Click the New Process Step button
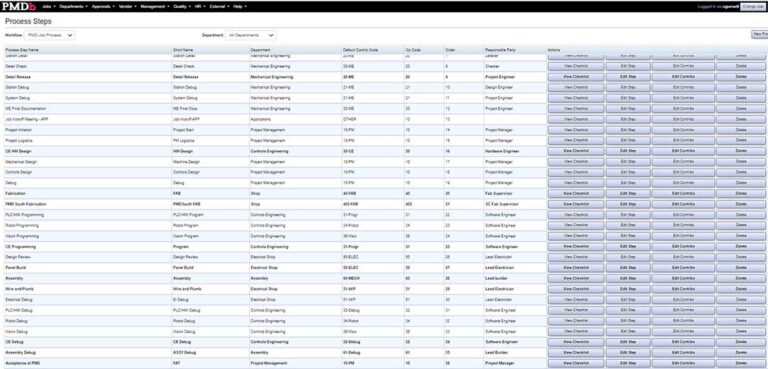The image size is (768, 369). coord(760,34)
